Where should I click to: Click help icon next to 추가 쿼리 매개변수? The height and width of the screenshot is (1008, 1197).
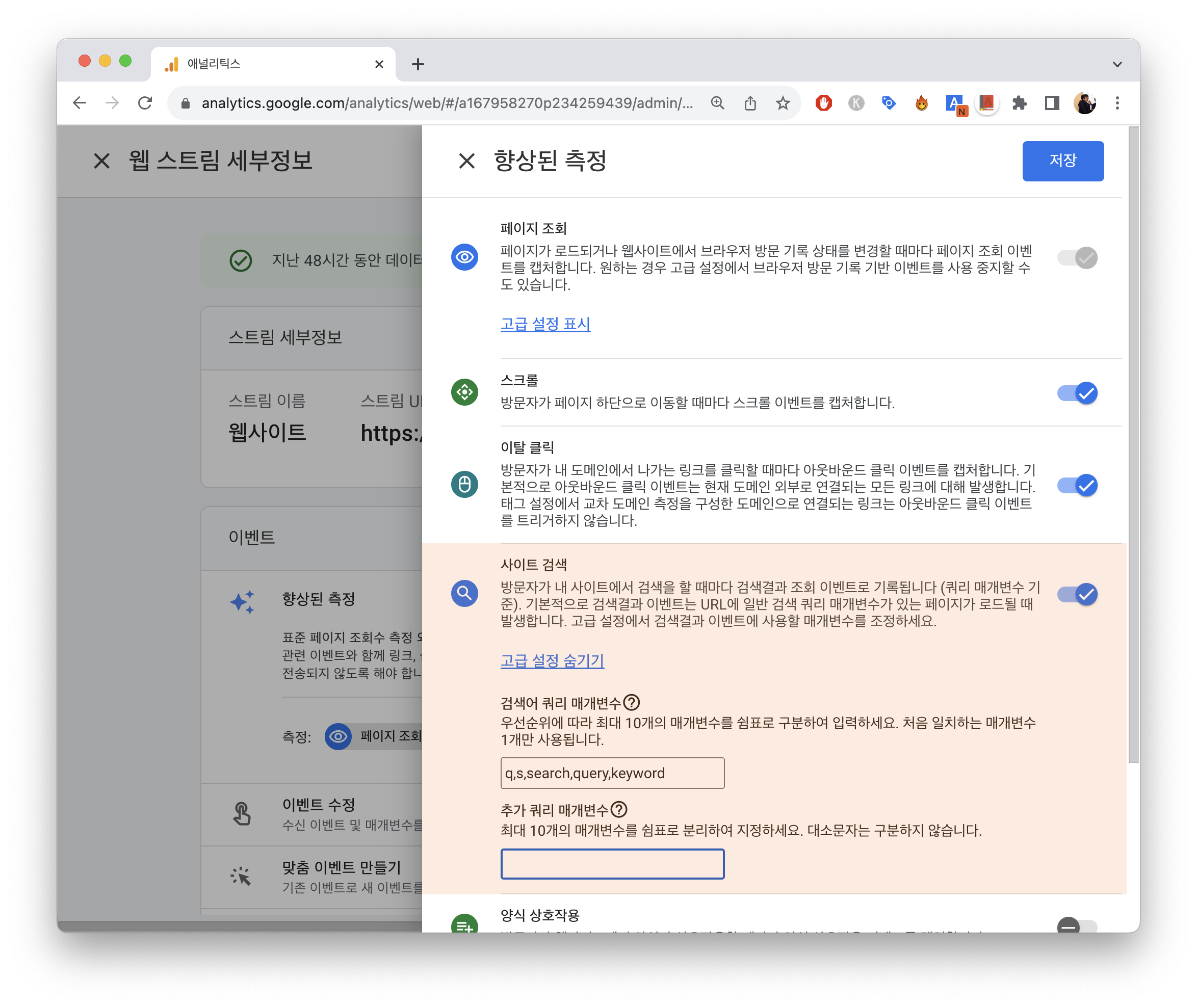[x=618, y=809]
